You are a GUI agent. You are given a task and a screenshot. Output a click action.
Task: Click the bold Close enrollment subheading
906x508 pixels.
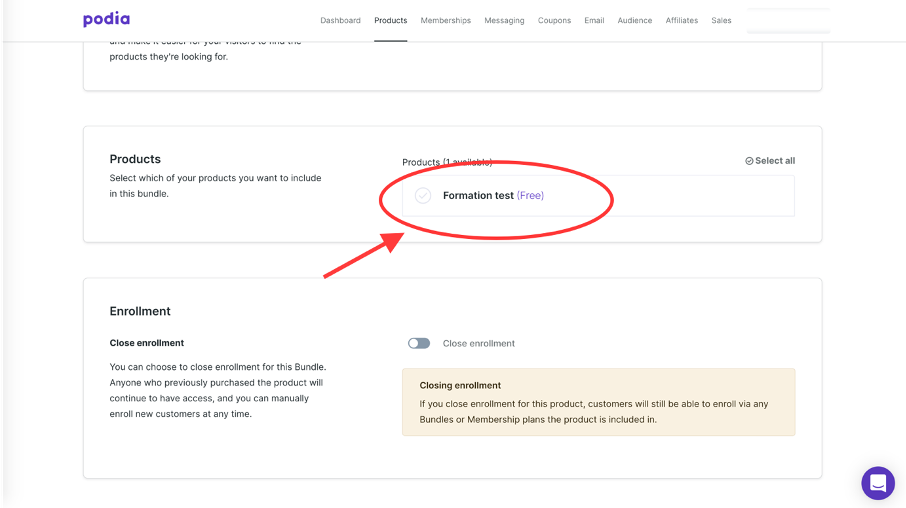click(x=147, y=343)
